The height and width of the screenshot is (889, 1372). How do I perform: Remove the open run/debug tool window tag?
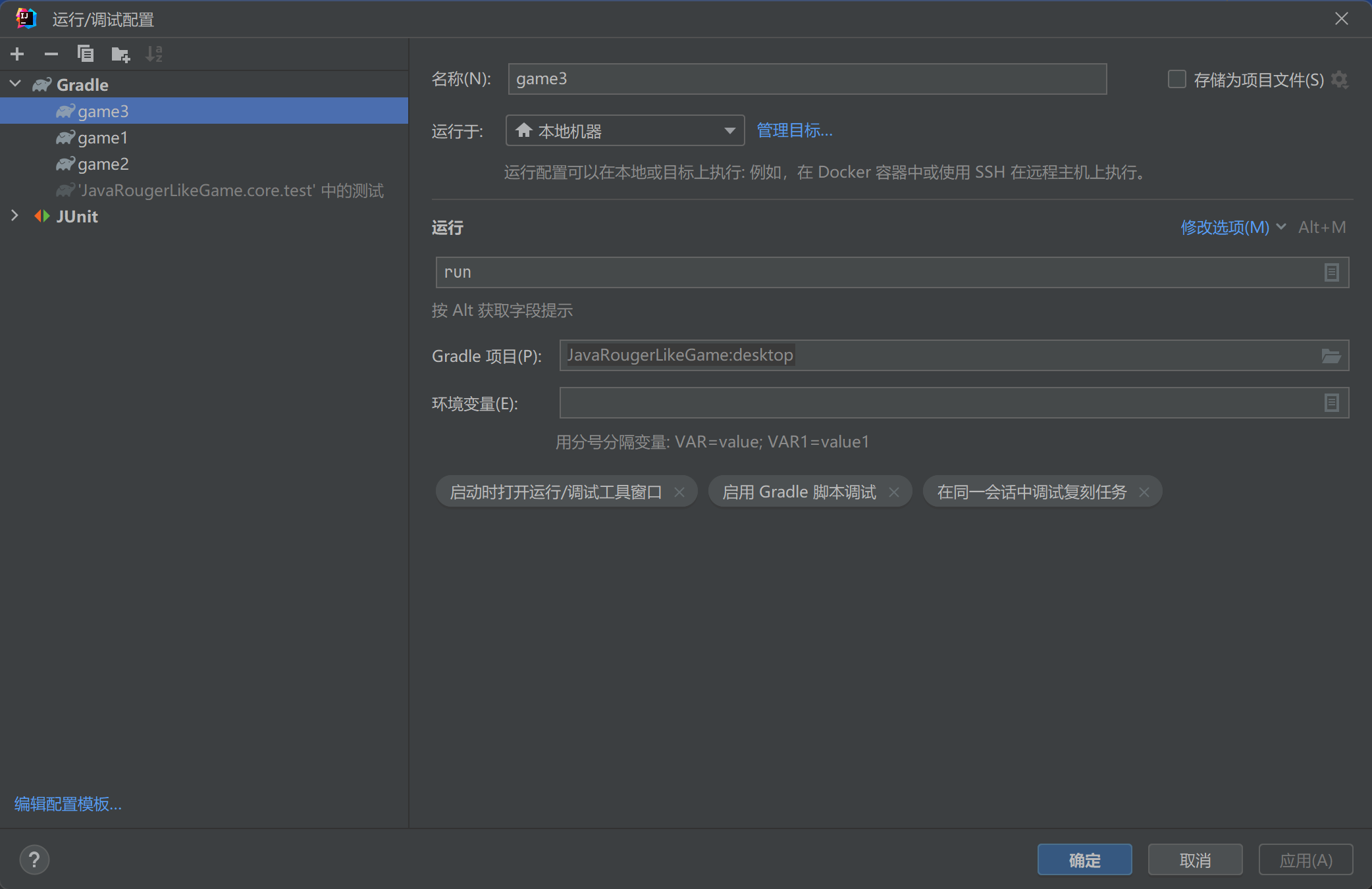tap(679, 492)
